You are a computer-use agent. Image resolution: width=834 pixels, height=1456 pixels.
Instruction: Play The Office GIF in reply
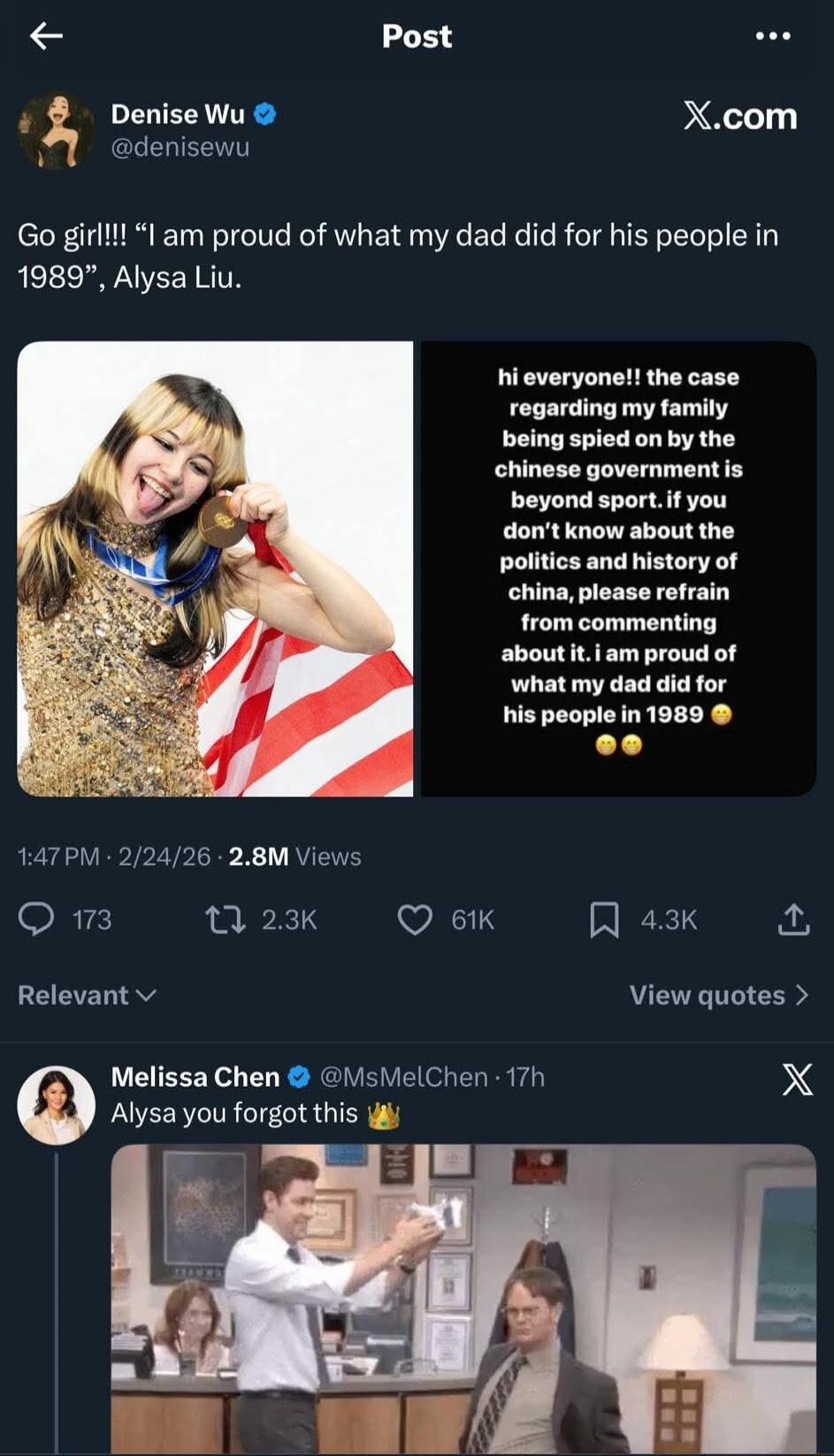[x=463, y=1300]
